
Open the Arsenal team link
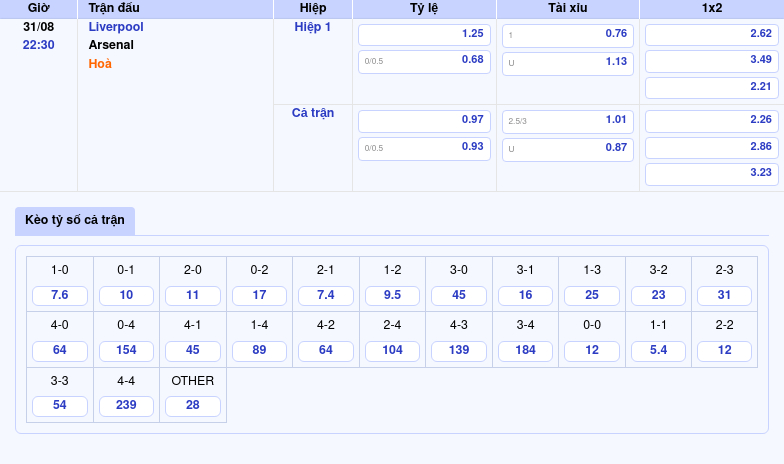coord(111,45)
